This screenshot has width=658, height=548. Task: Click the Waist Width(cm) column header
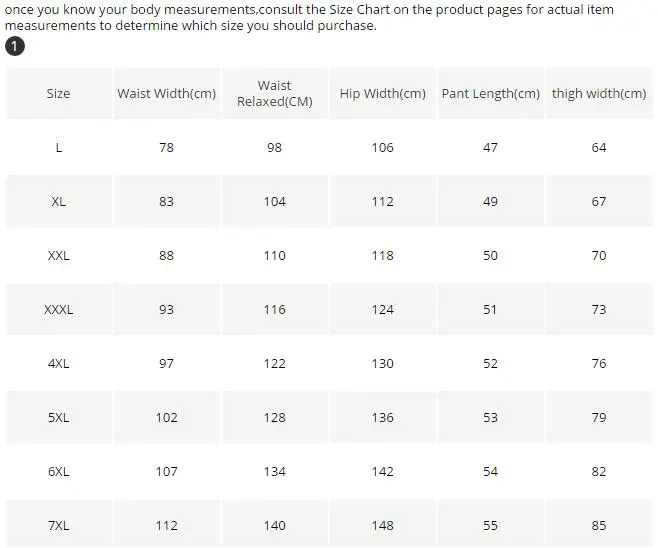pyautogui.click(x=166, y=93)
